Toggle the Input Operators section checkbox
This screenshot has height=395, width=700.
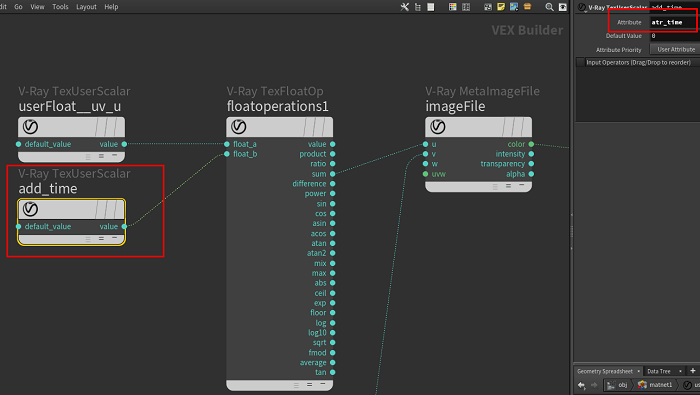[x=580, y=62]
